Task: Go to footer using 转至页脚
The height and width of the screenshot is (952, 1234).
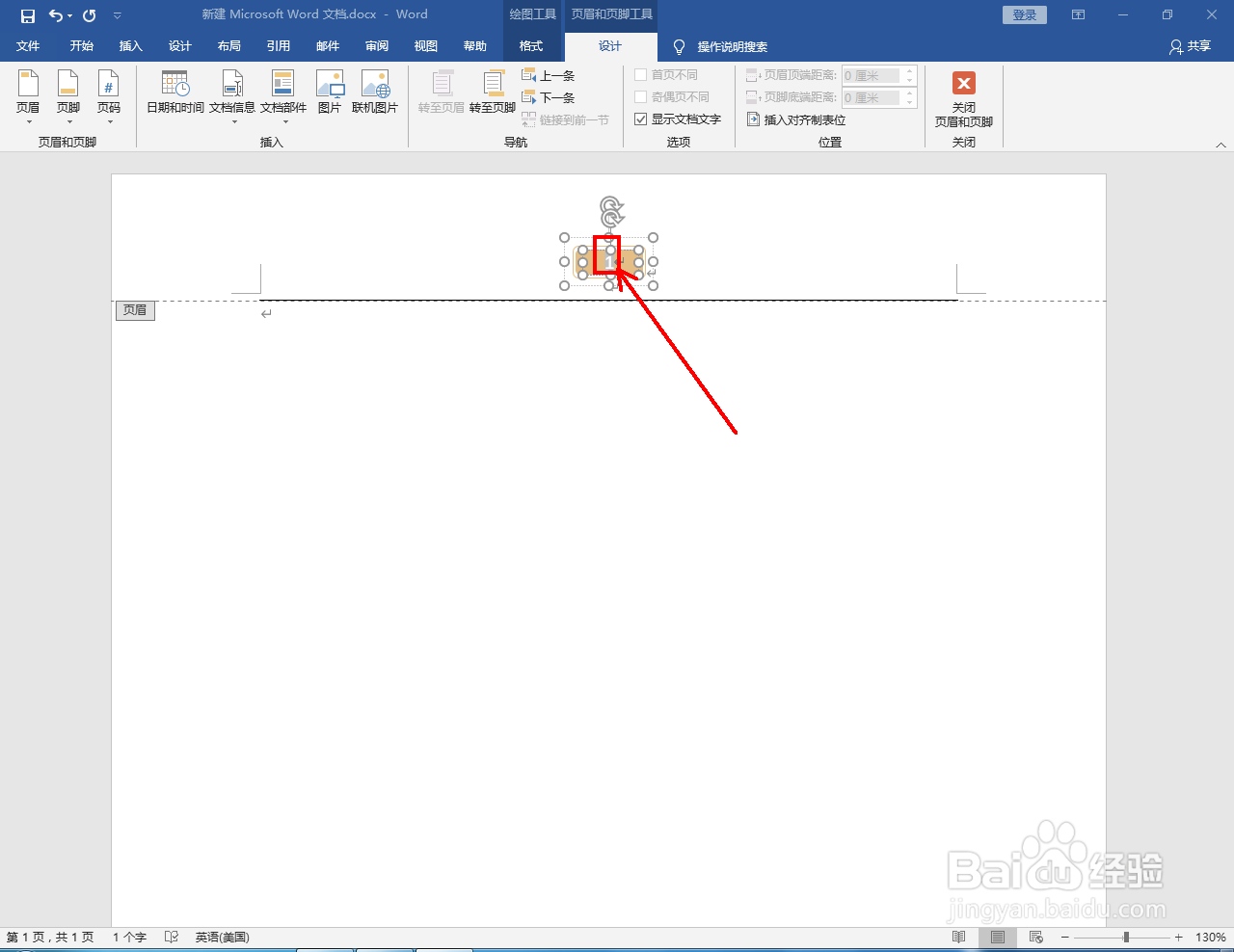Action: pyautogui.click(x=492, y=93)
